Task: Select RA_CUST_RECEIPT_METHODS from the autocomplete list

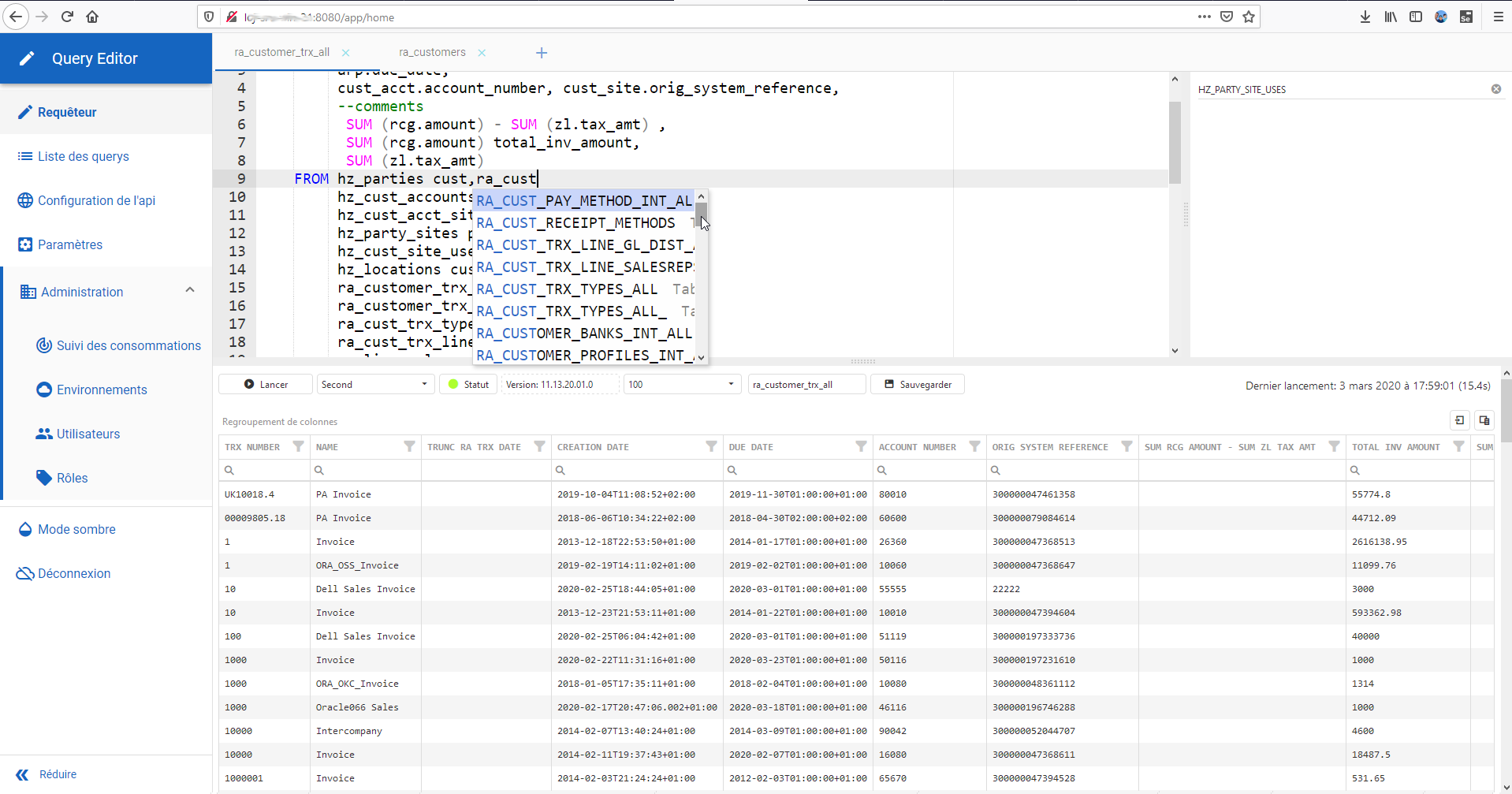Action: 576,223
